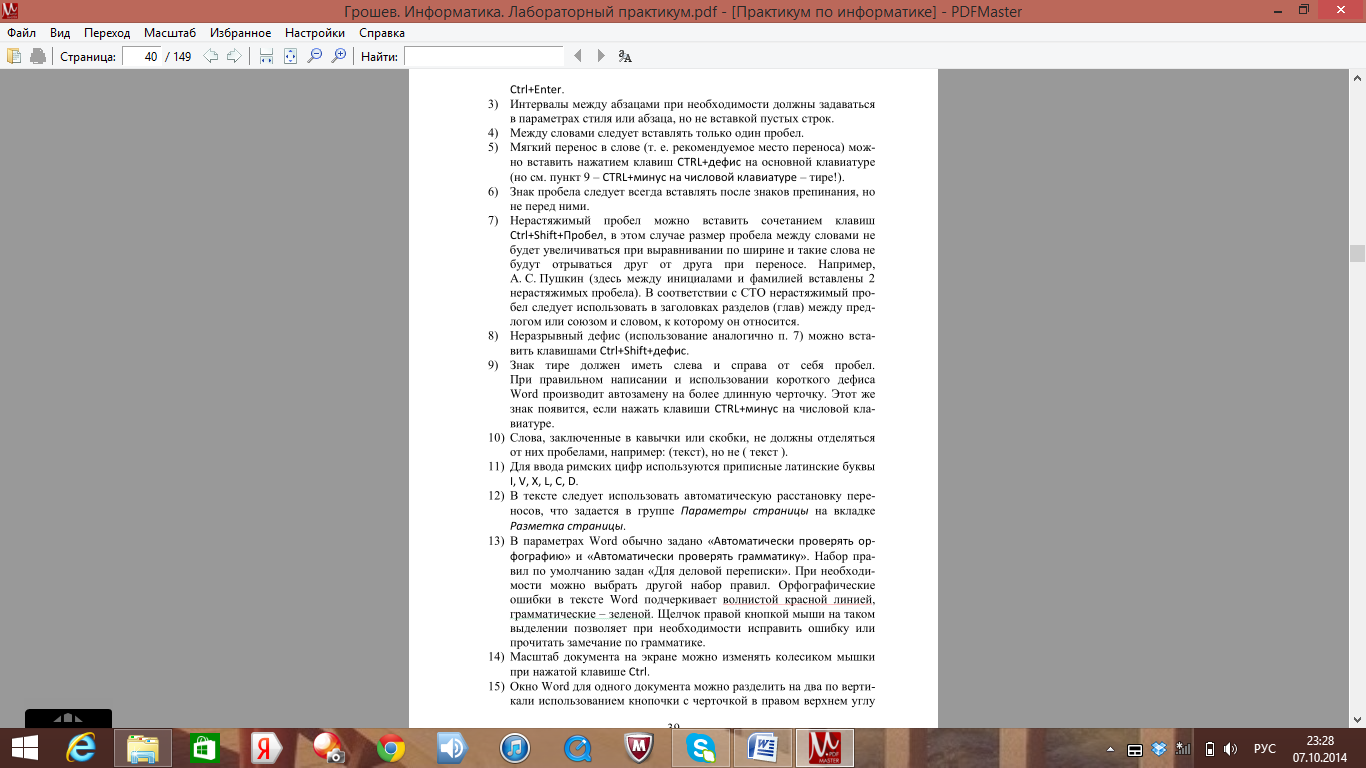Click text "Ctrl+Enter." at page top
Image resolution: width=1366 pixels, height=768 pixels.
click(537, 89)
